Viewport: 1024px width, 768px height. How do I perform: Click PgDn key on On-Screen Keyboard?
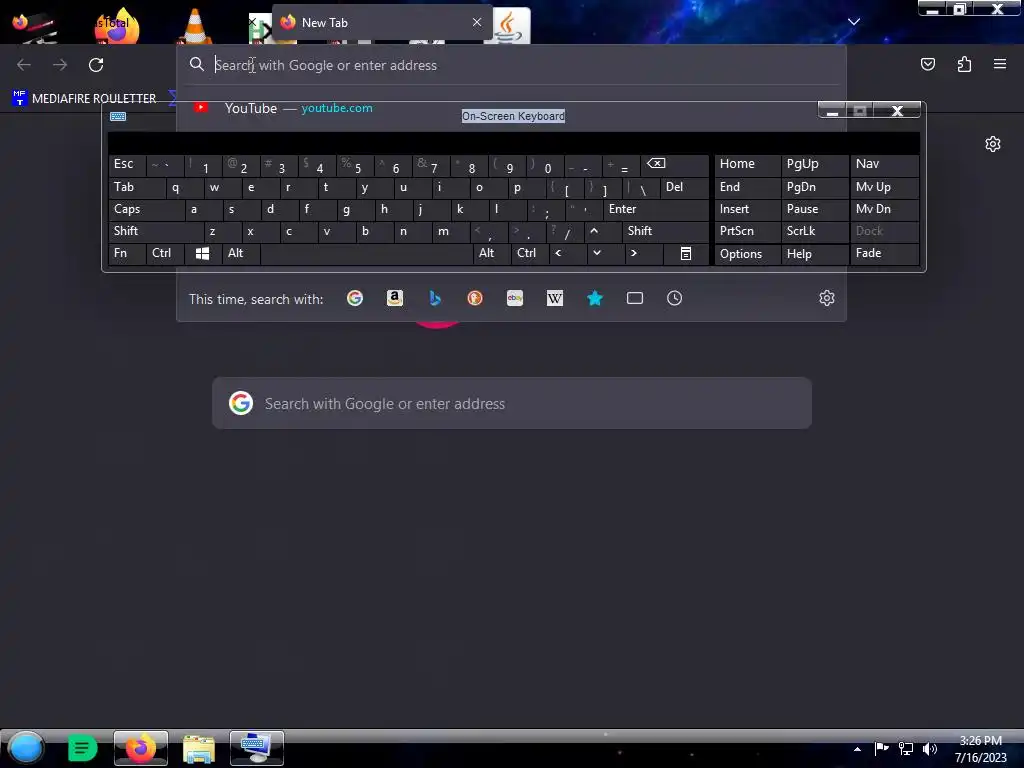coord(814,187)
